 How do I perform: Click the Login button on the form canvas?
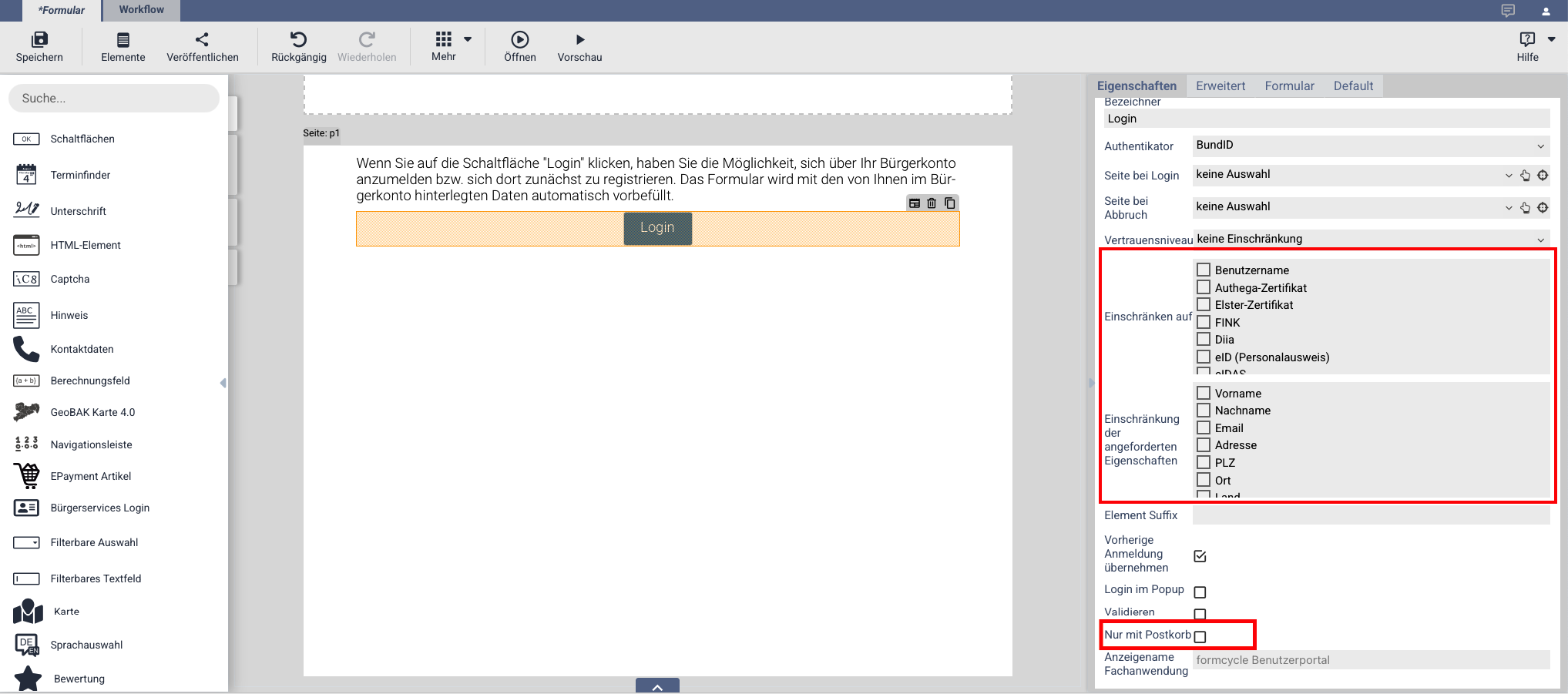657,228
